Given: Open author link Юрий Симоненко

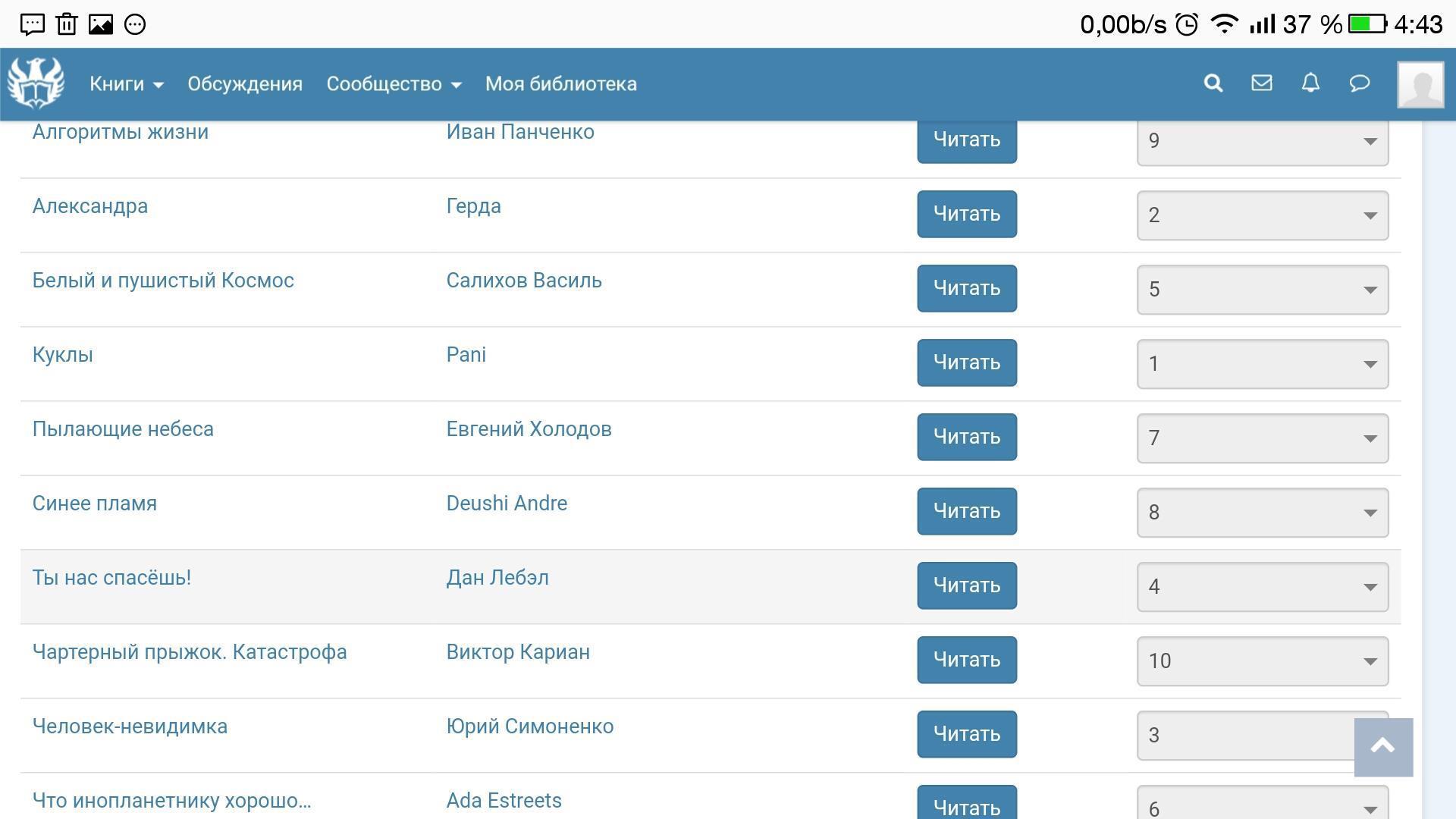Looking at the screenshot, I should pyautogui.click(x=529, y=726).
